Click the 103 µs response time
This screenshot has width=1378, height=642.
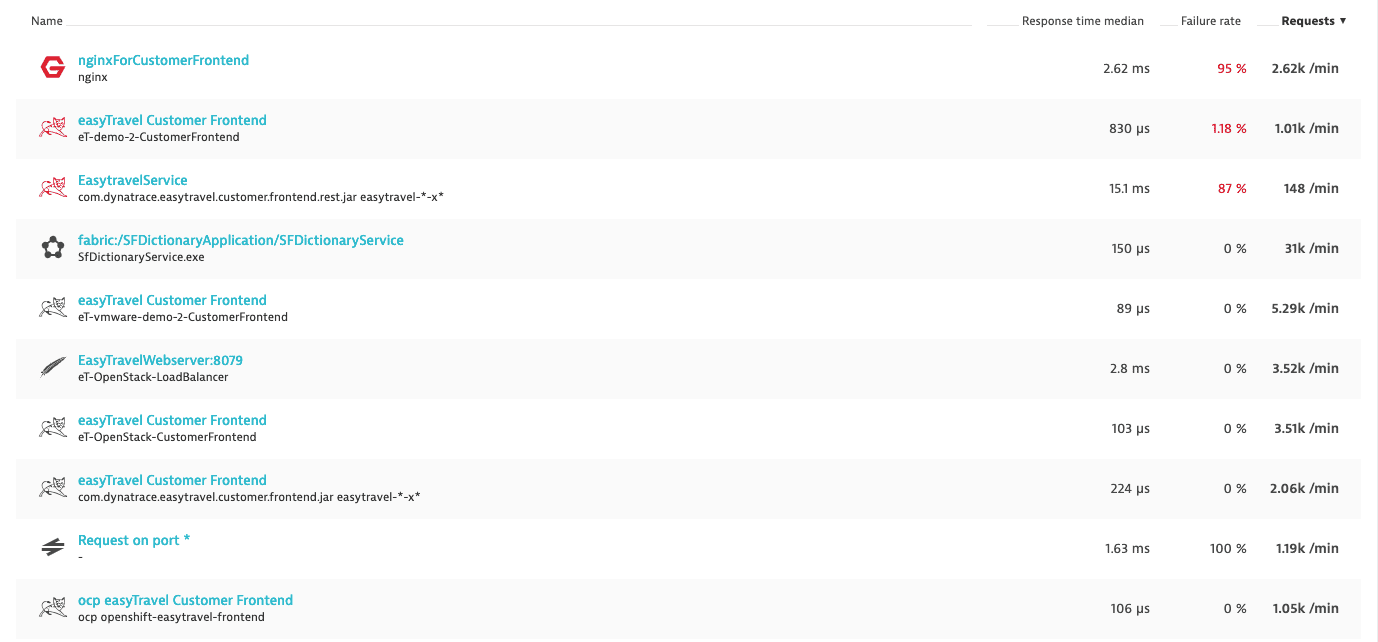1130,428
